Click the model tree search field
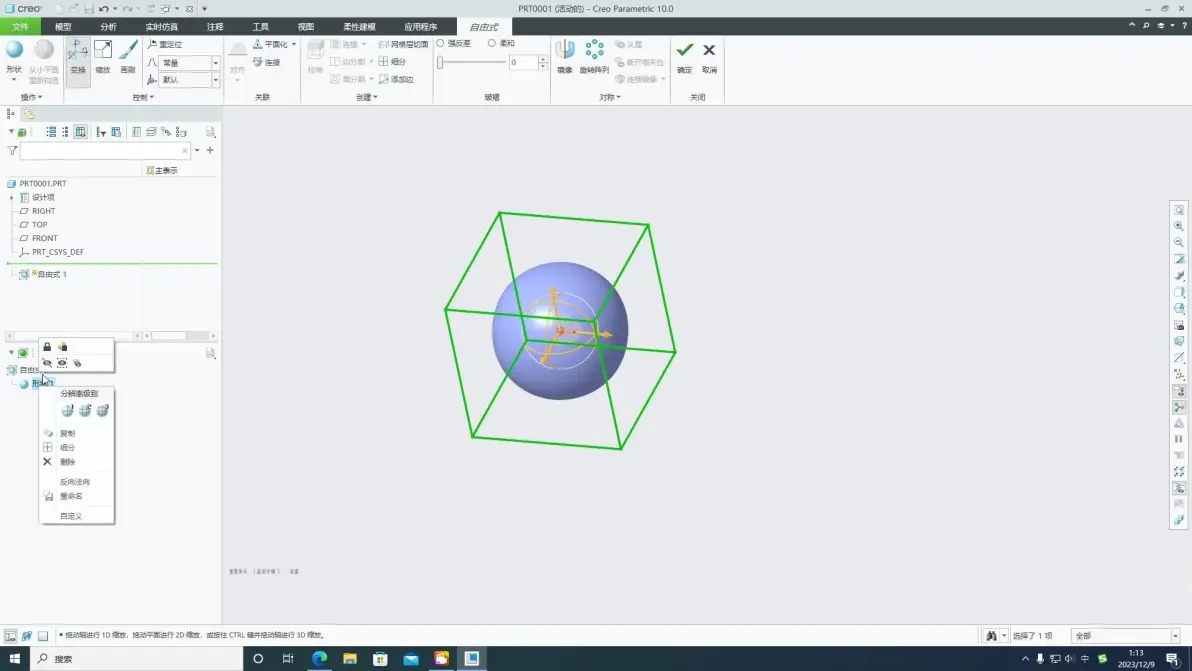Image resolution: width=1192 pixels, height=671 pixels. click(105, 150)
